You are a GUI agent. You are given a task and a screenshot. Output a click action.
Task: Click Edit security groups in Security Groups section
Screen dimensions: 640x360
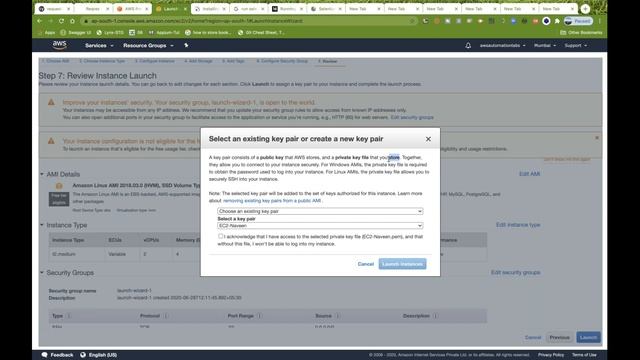516,272
